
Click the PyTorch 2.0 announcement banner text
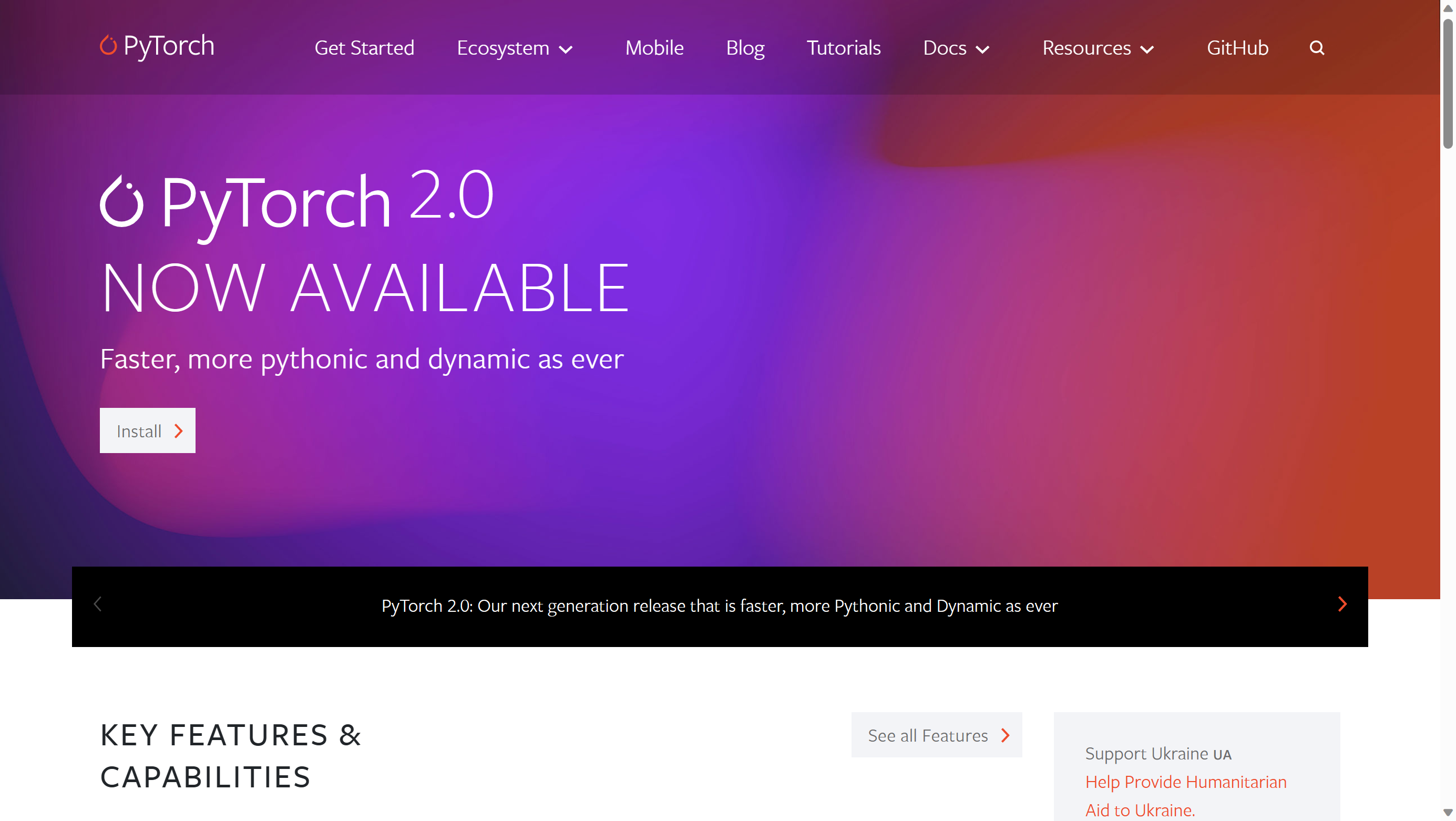(x=720, y=606)
